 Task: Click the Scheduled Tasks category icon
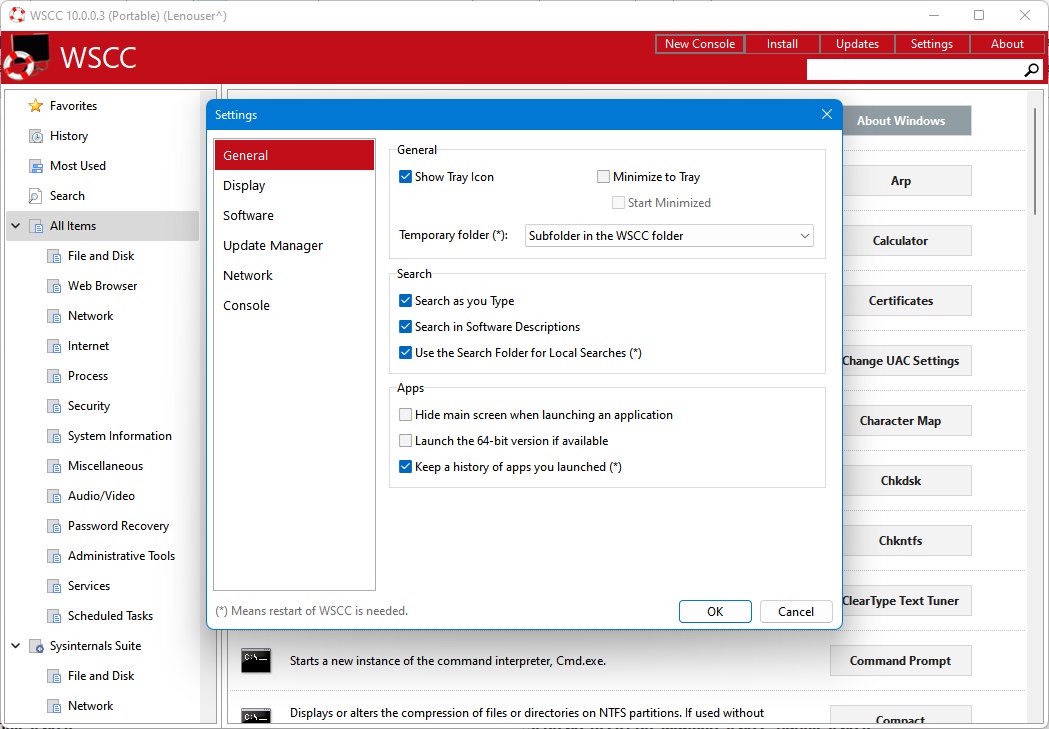[x=54, y=616]
